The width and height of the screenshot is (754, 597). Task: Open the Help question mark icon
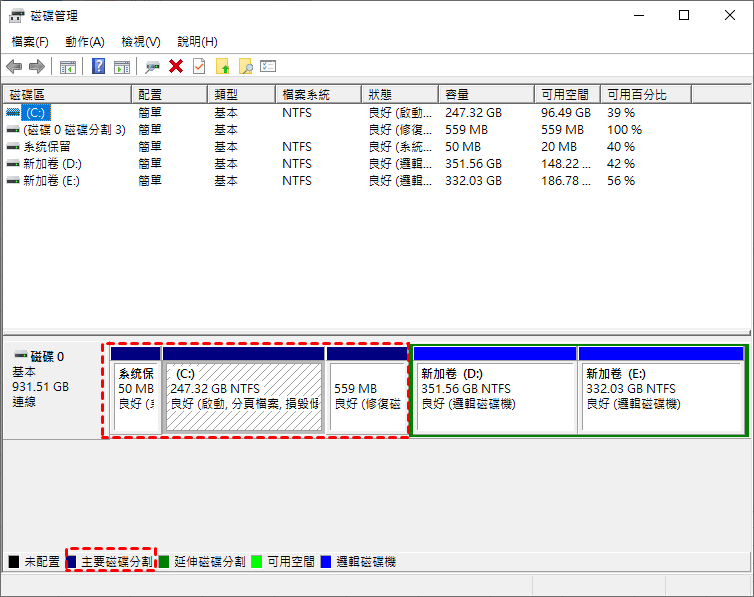point(99,66)
